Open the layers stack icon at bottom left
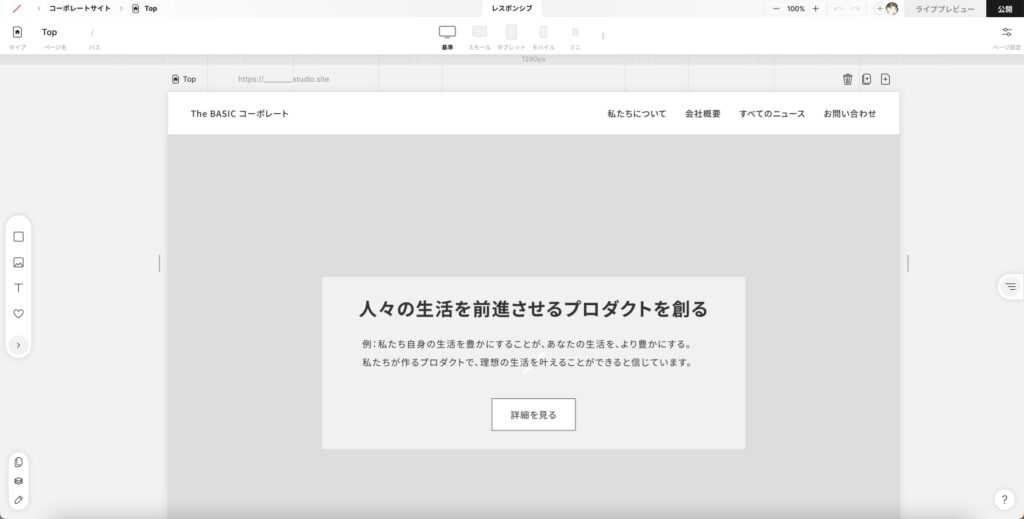 [18, 481]
